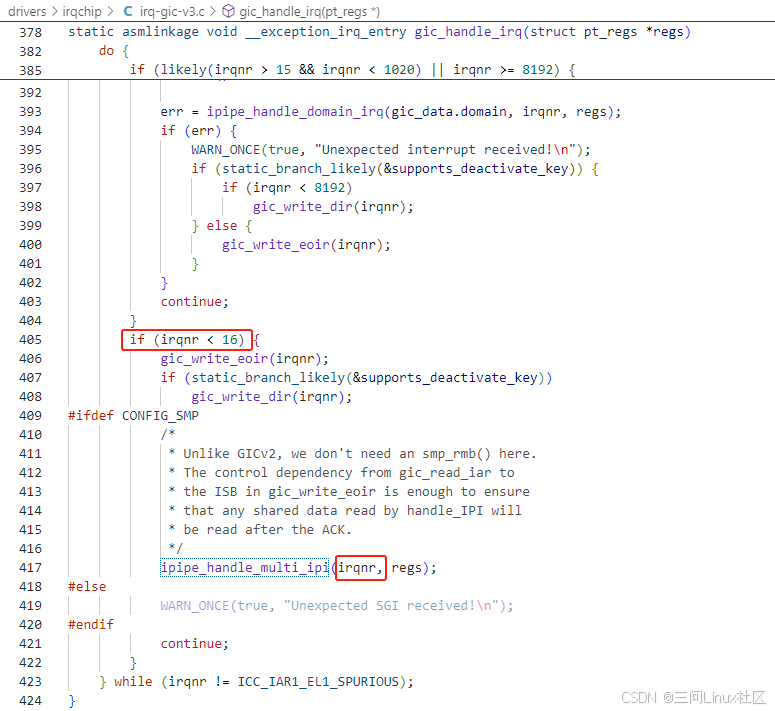This screenshot has height=711, width=775.
Task: Click 'if (irqnr < 16)' on line 405
Action: (187, 340)
